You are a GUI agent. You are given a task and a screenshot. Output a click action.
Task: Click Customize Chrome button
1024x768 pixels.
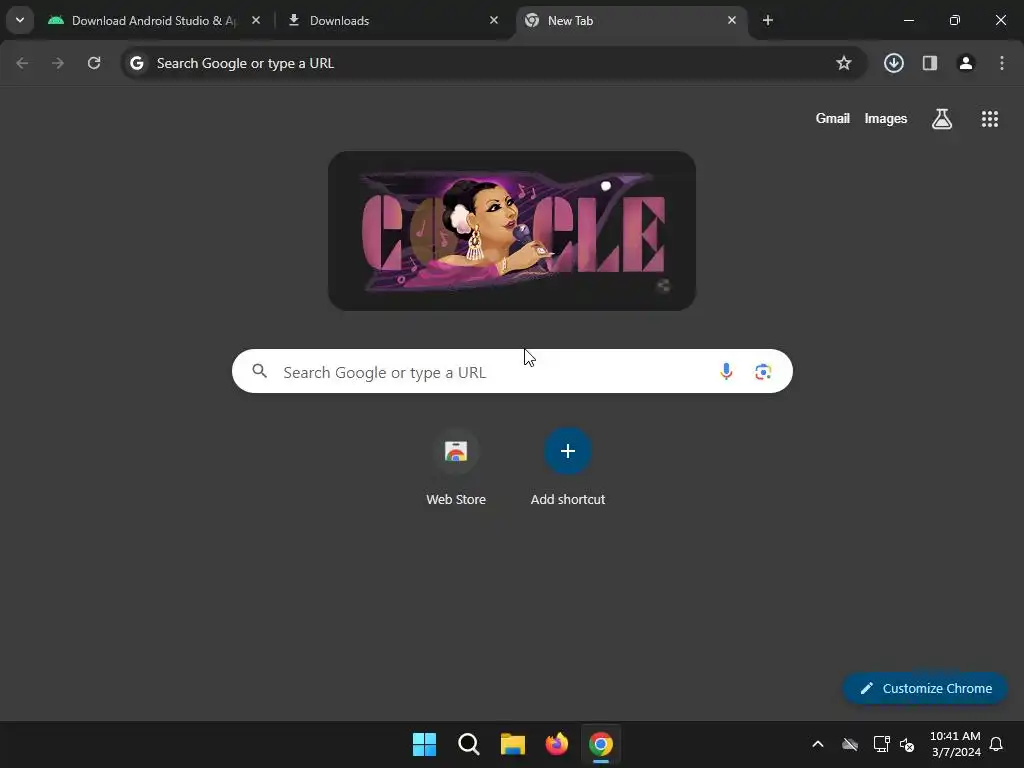click(x=925, y=688)
